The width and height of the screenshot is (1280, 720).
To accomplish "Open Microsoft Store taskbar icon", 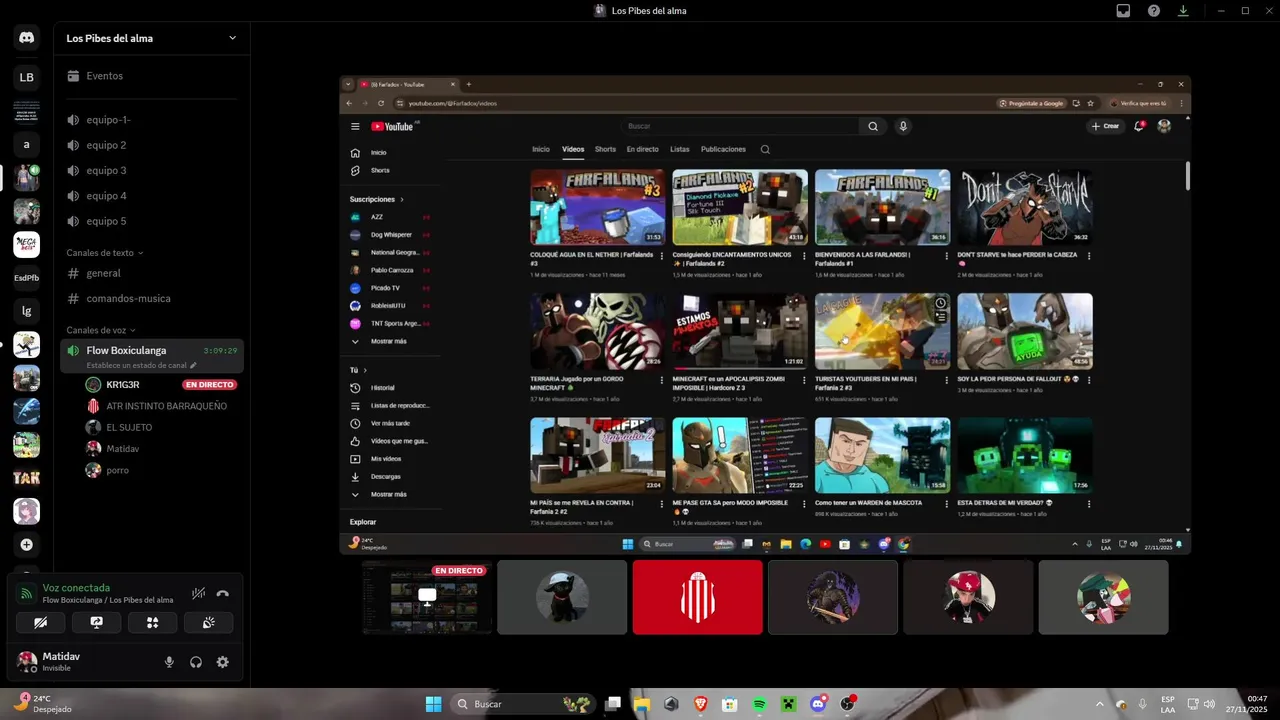I will tap(730, 704).
